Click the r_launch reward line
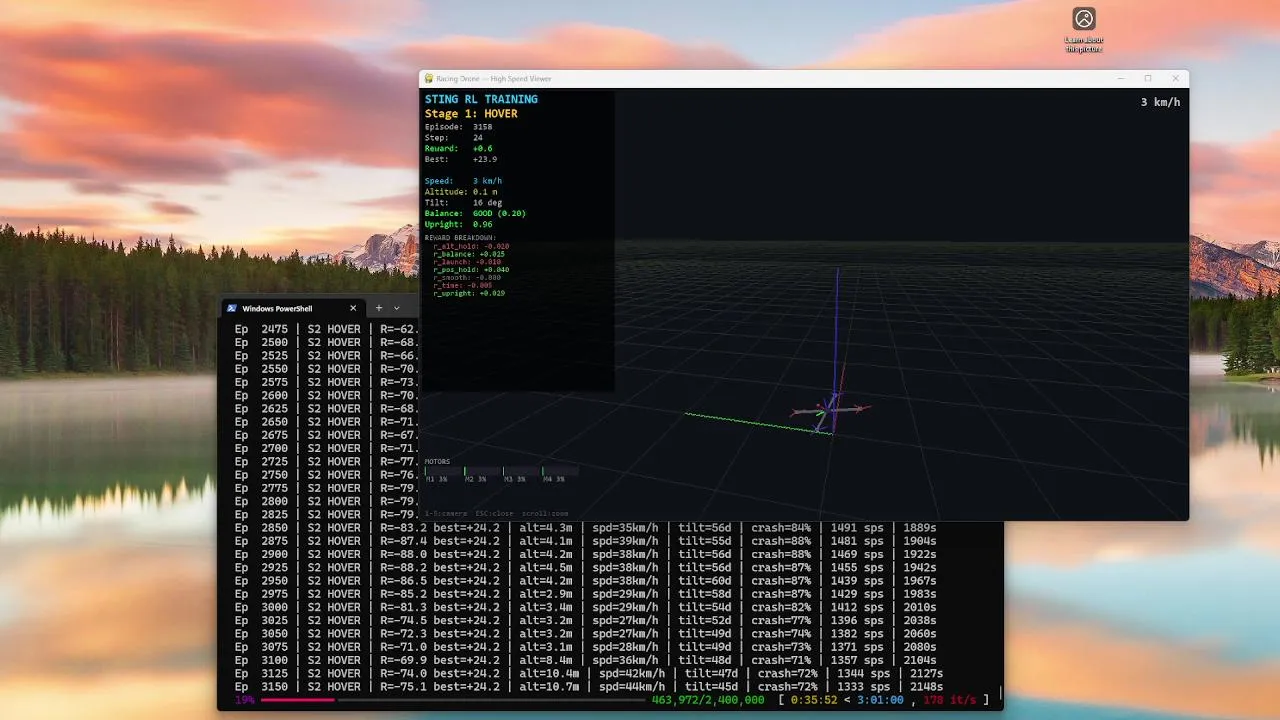The image size is (1280, 720). click(x=467, y=262)
